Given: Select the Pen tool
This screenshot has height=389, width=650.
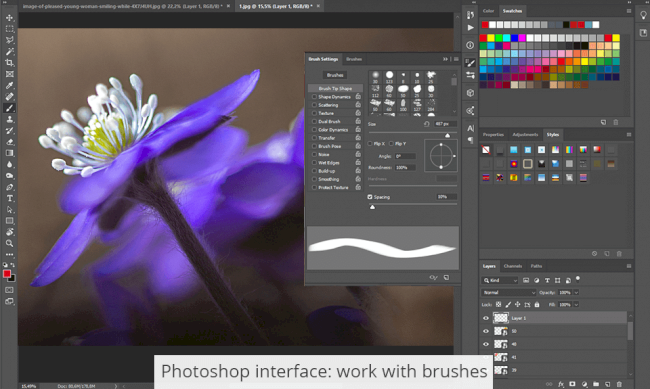Looking at the screenshot, I should point(9,187).
